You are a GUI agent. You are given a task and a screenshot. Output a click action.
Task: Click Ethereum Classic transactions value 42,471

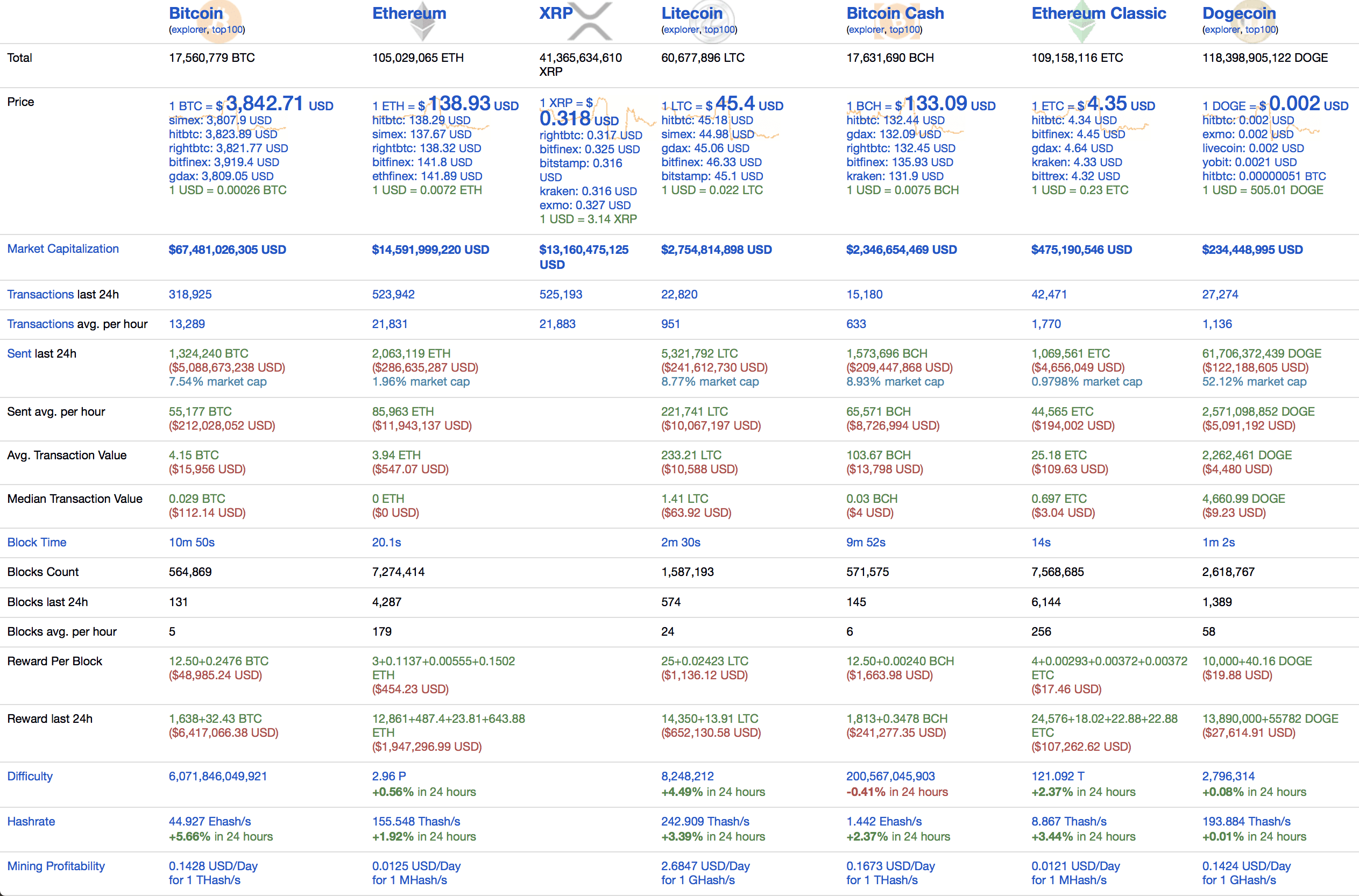[1049, 294]
